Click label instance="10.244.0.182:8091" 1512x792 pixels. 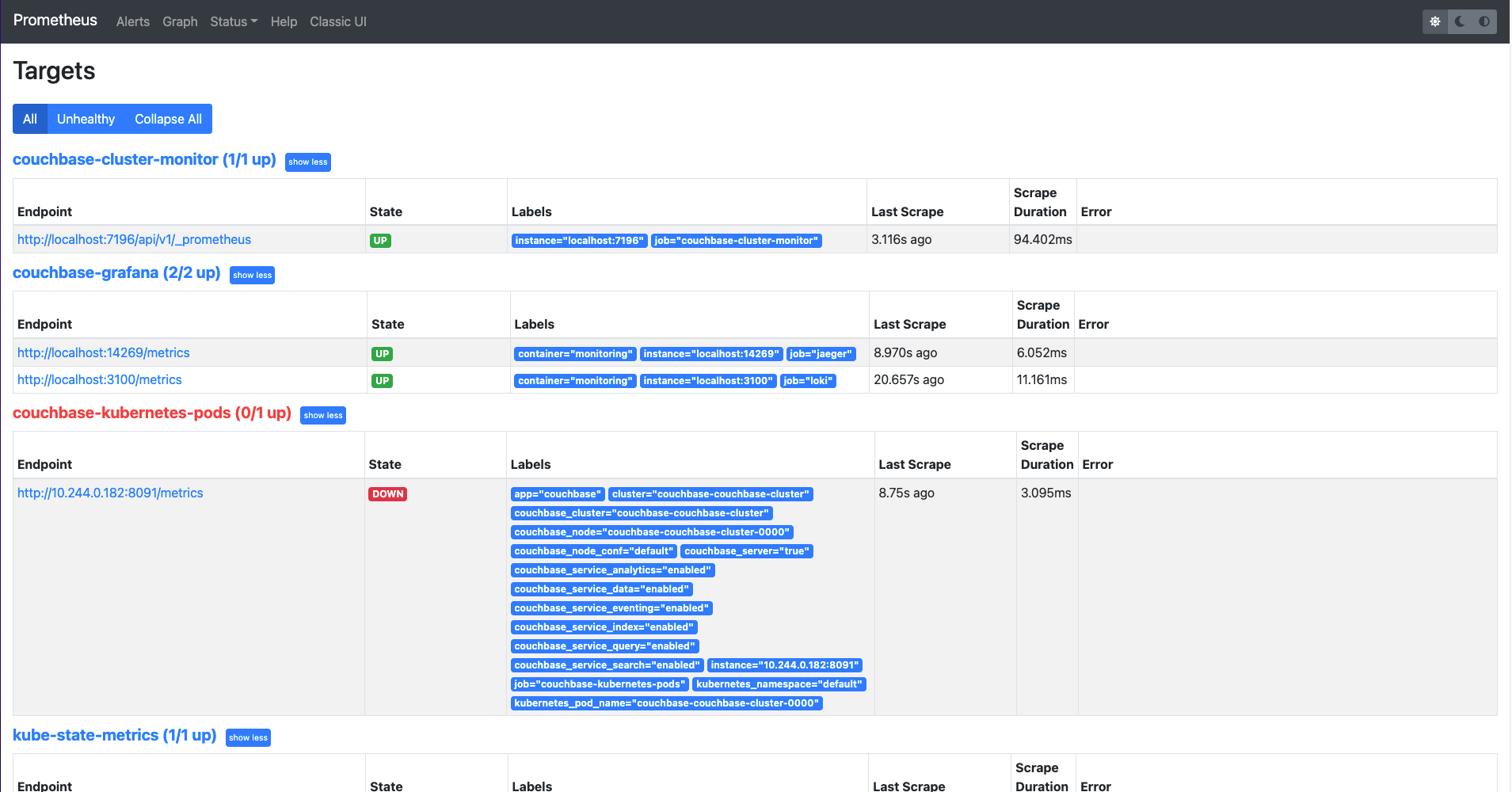(x=785, y=665)
